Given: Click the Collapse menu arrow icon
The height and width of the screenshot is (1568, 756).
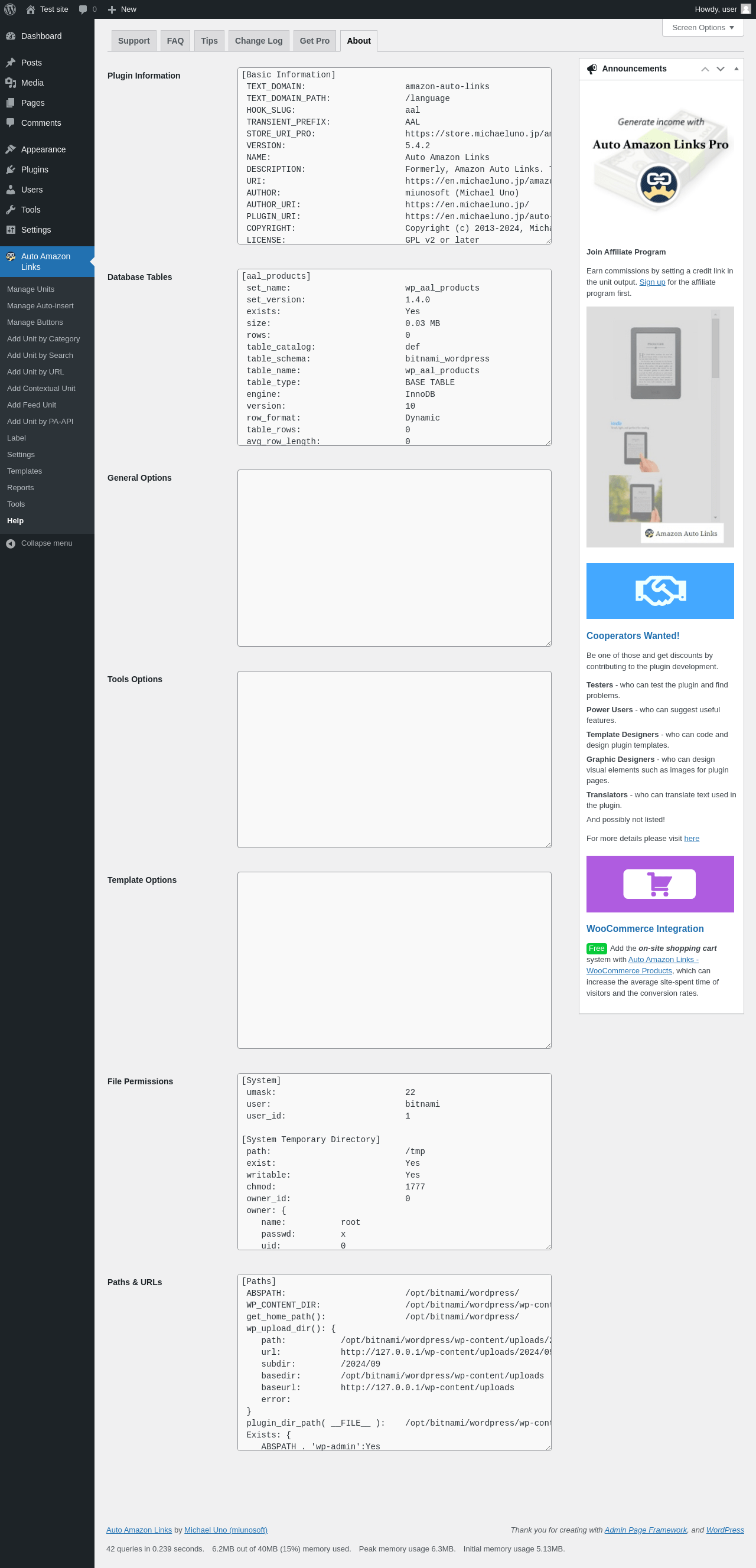Looking at the screenshot, I should [x=11, y=543].
